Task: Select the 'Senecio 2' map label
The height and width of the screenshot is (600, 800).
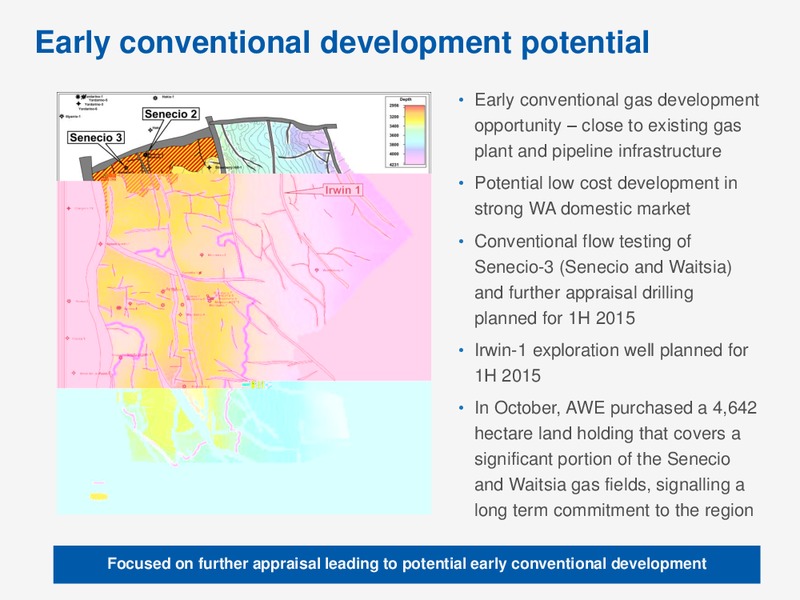Action: (170, 114)
